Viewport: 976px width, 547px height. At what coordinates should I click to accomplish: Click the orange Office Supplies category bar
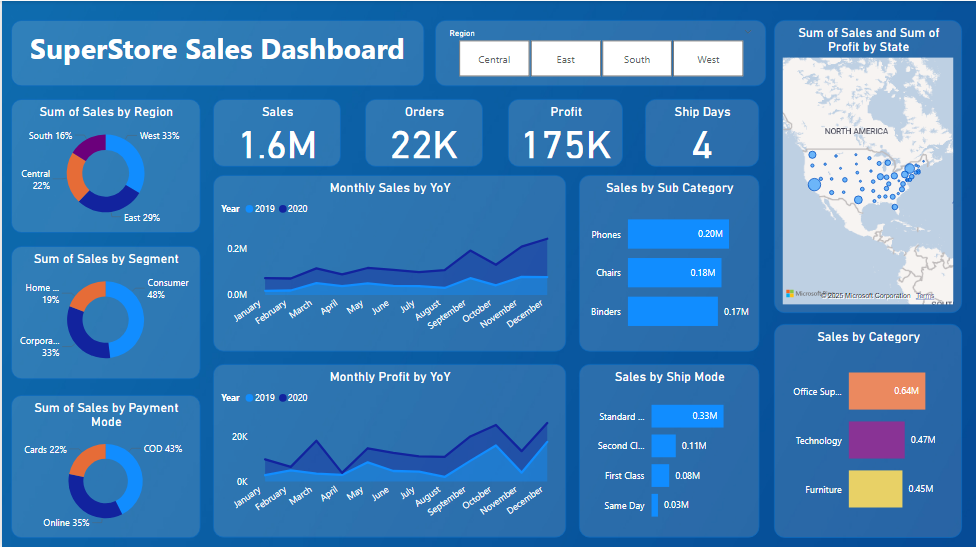pyautogui.click(x=886, y=391)
